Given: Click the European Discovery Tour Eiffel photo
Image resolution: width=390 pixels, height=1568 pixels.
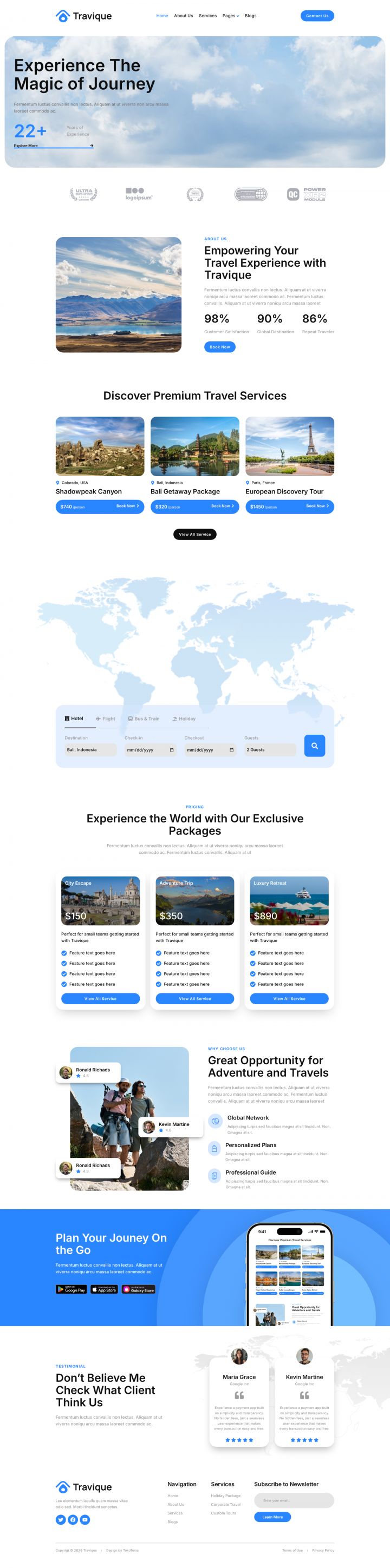Looking at the screenshot, I should 289,446.
